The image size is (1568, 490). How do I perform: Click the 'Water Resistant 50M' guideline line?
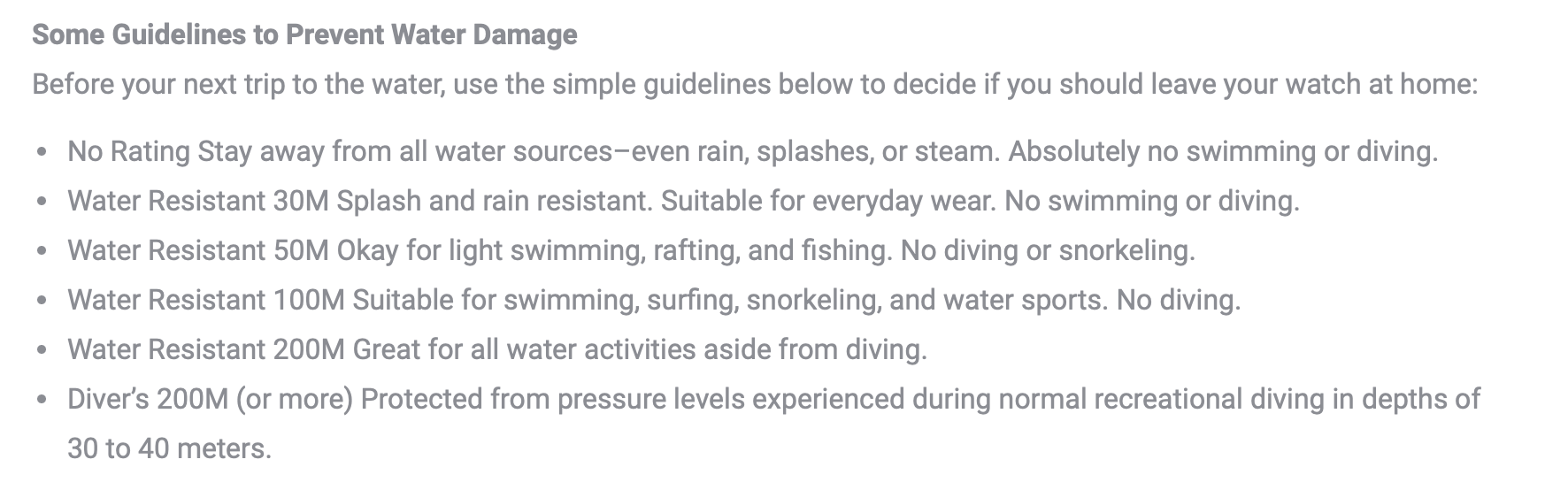click(631, 251)
